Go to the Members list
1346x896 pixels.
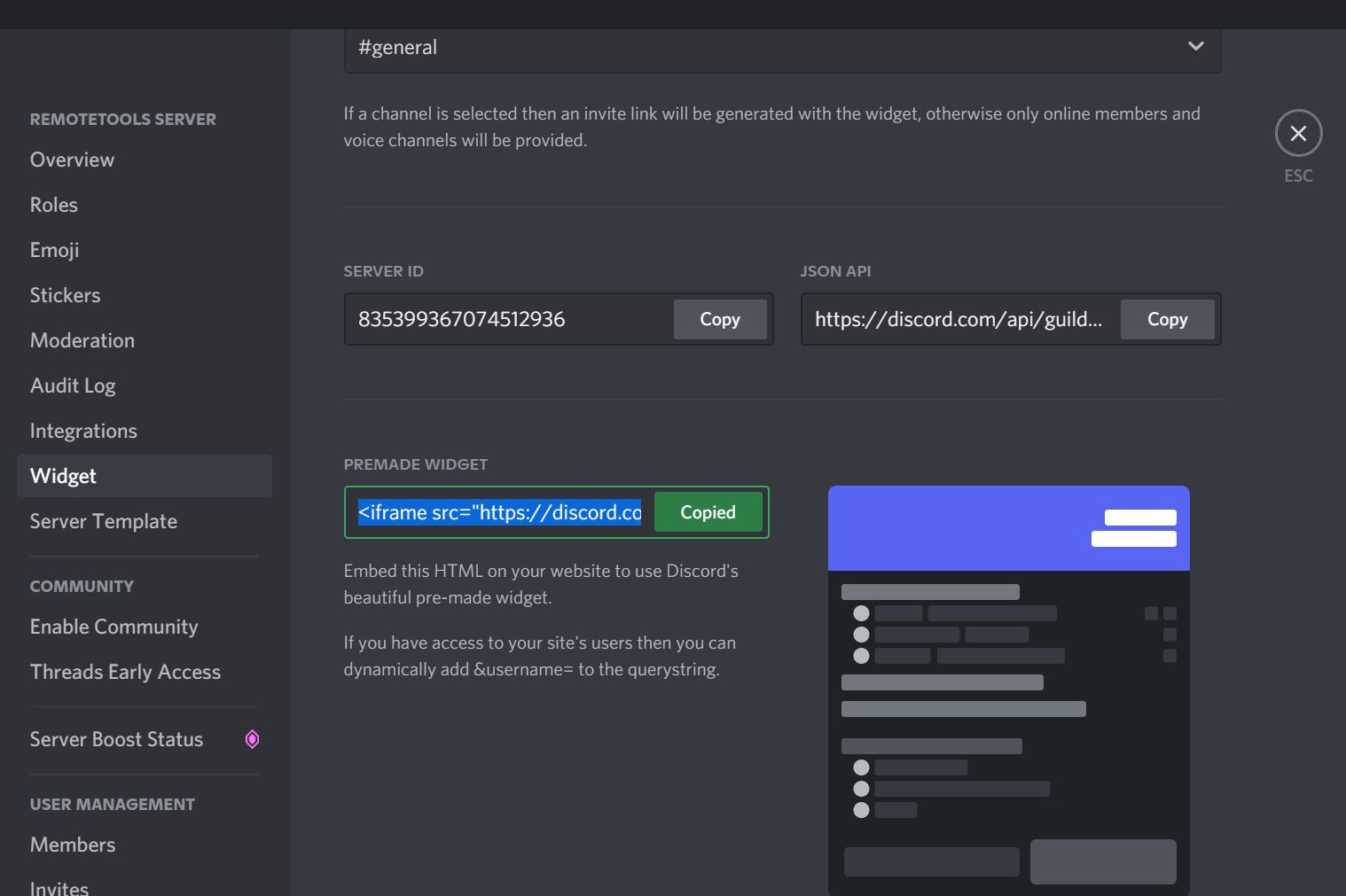[144, 845]
